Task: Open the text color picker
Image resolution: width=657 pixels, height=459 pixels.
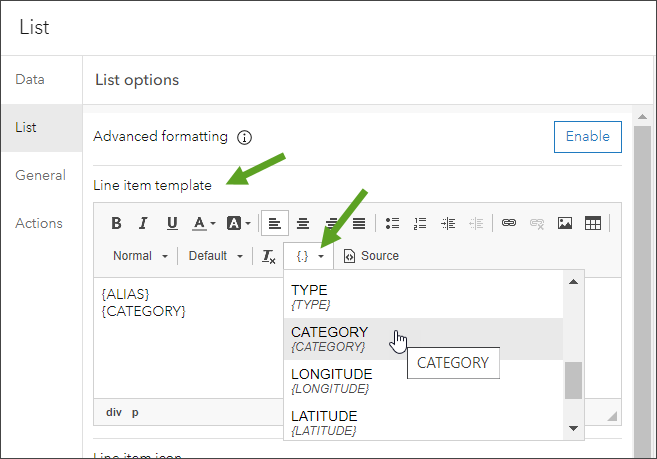Action: [204, 223]
